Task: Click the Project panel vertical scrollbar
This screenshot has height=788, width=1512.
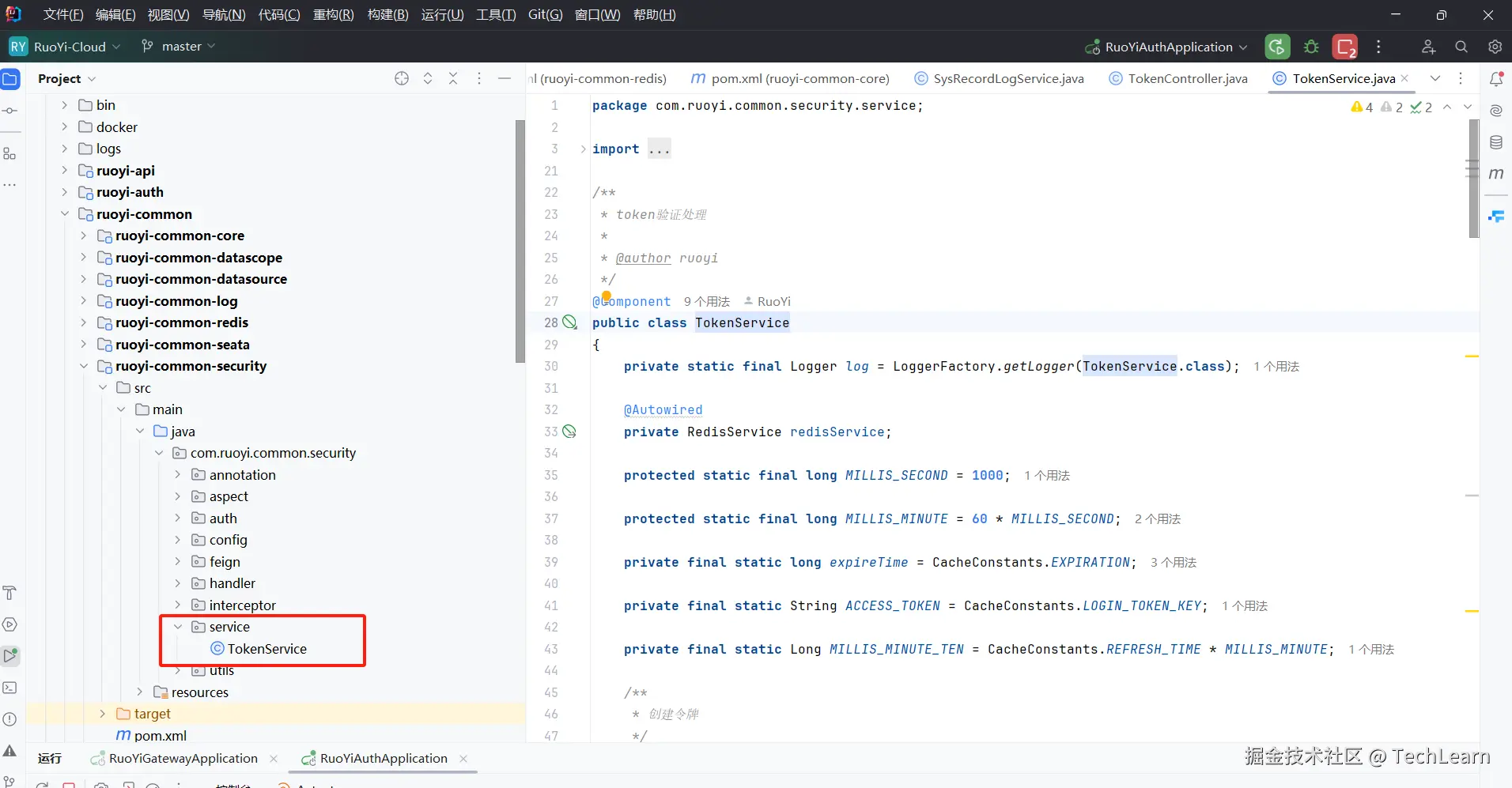Action: click(520, 241)
